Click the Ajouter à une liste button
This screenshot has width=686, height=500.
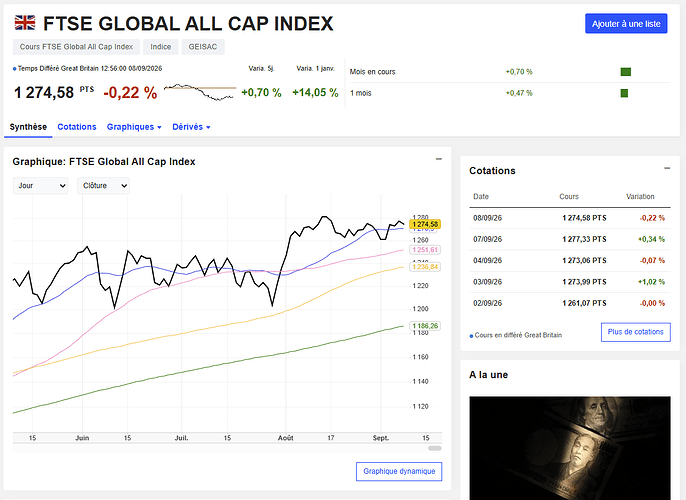click(x=626, y=24)
